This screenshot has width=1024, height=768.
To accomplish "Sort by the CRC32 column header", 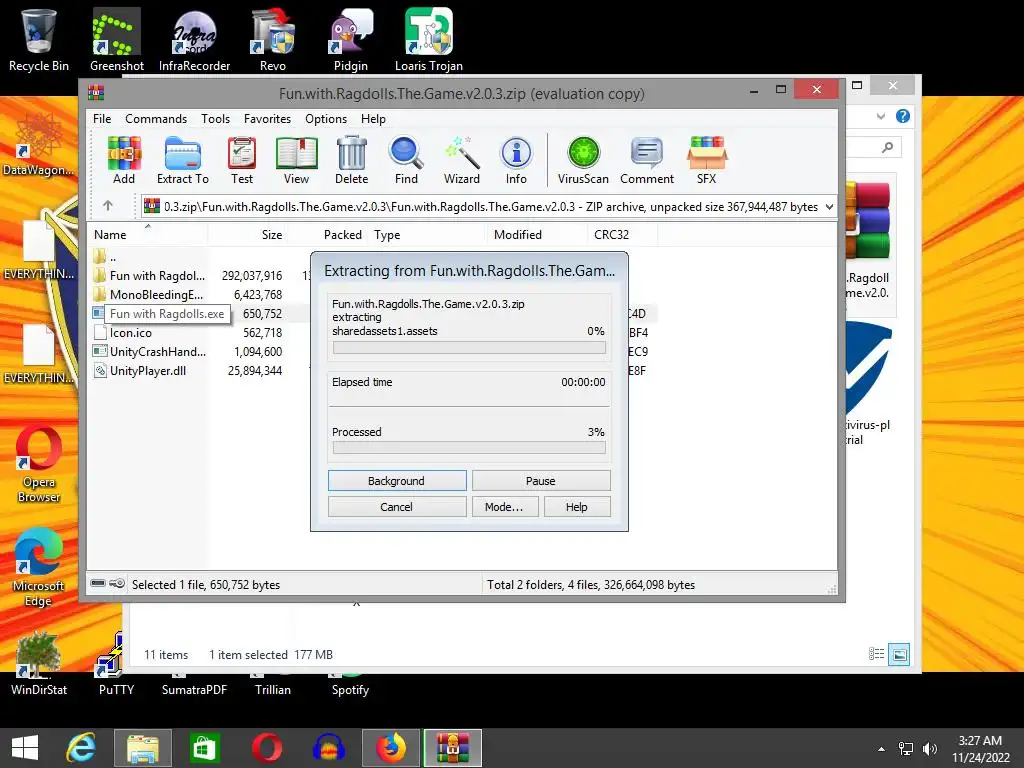I will (622, 234).
